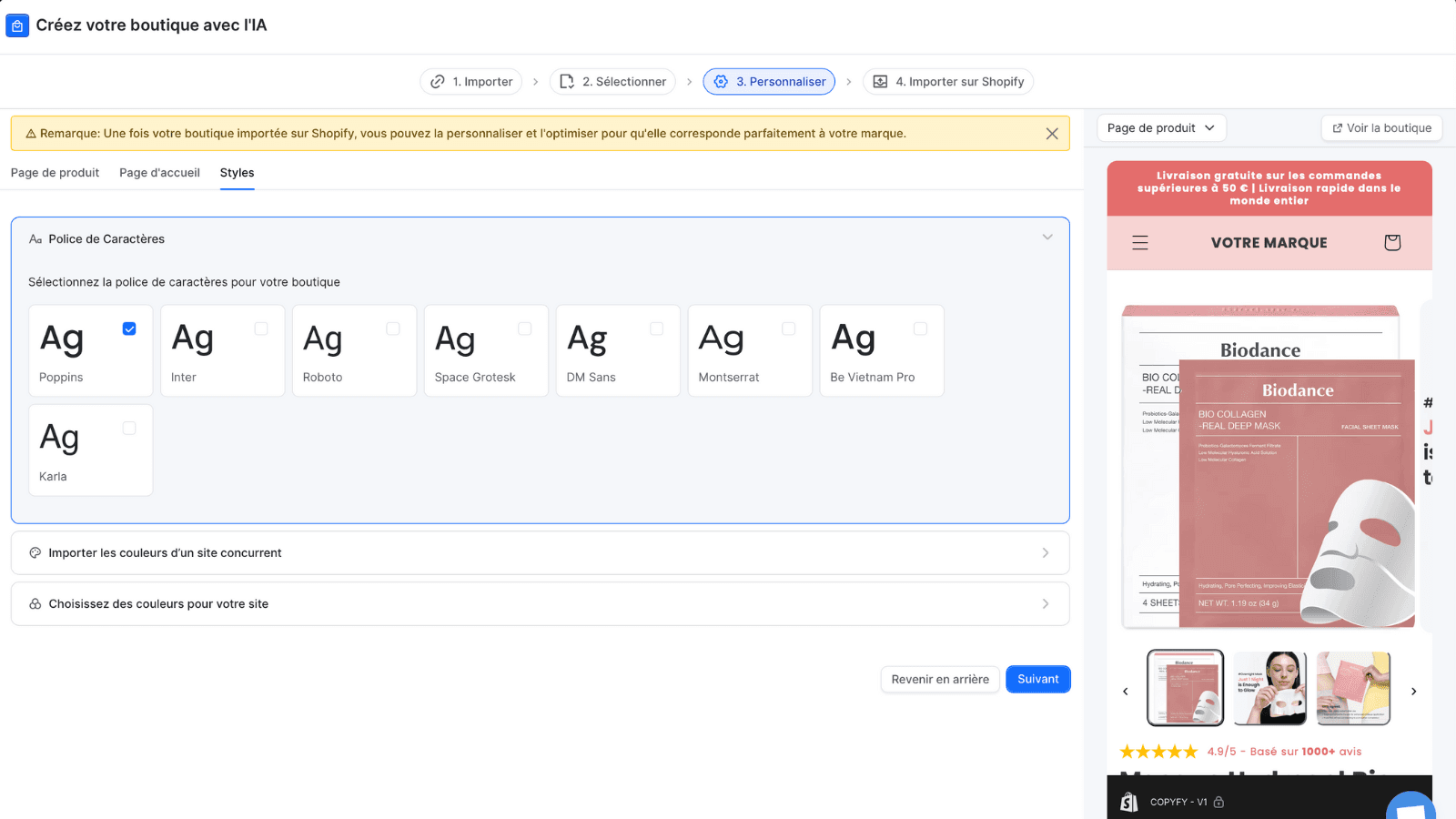Image resolution: width=1456 pixels, height=819 pixels.
Task: Open the Page de produit preview dropdown
Action: pyautogui.click(x=1160, y=128)
